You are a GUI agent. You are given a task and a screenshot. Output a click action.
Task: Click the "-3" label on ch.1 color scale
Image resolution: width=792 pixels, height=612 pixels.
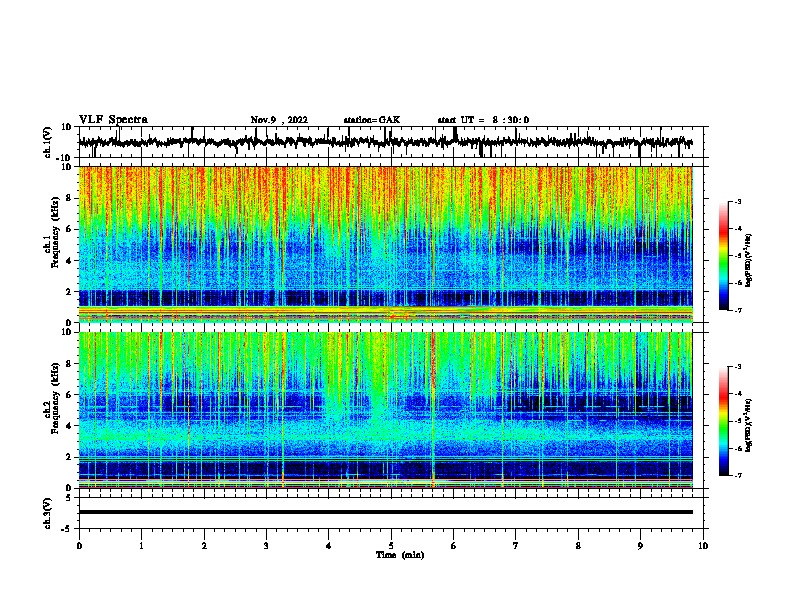(x=737, y=201)
